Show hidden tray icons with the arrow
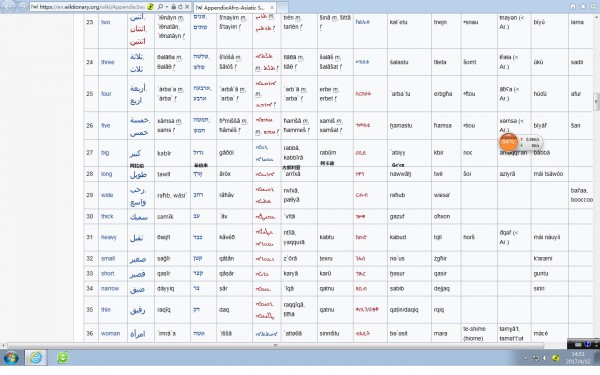Image resolution: width=600 pixels, height=375 pixels. click(x=525, y=358)
